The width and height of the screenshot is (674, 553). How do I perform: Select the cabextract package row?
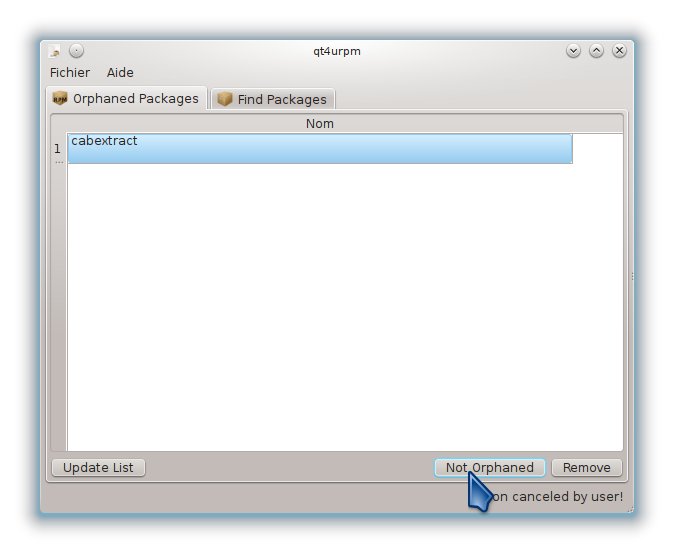(320, 149)
